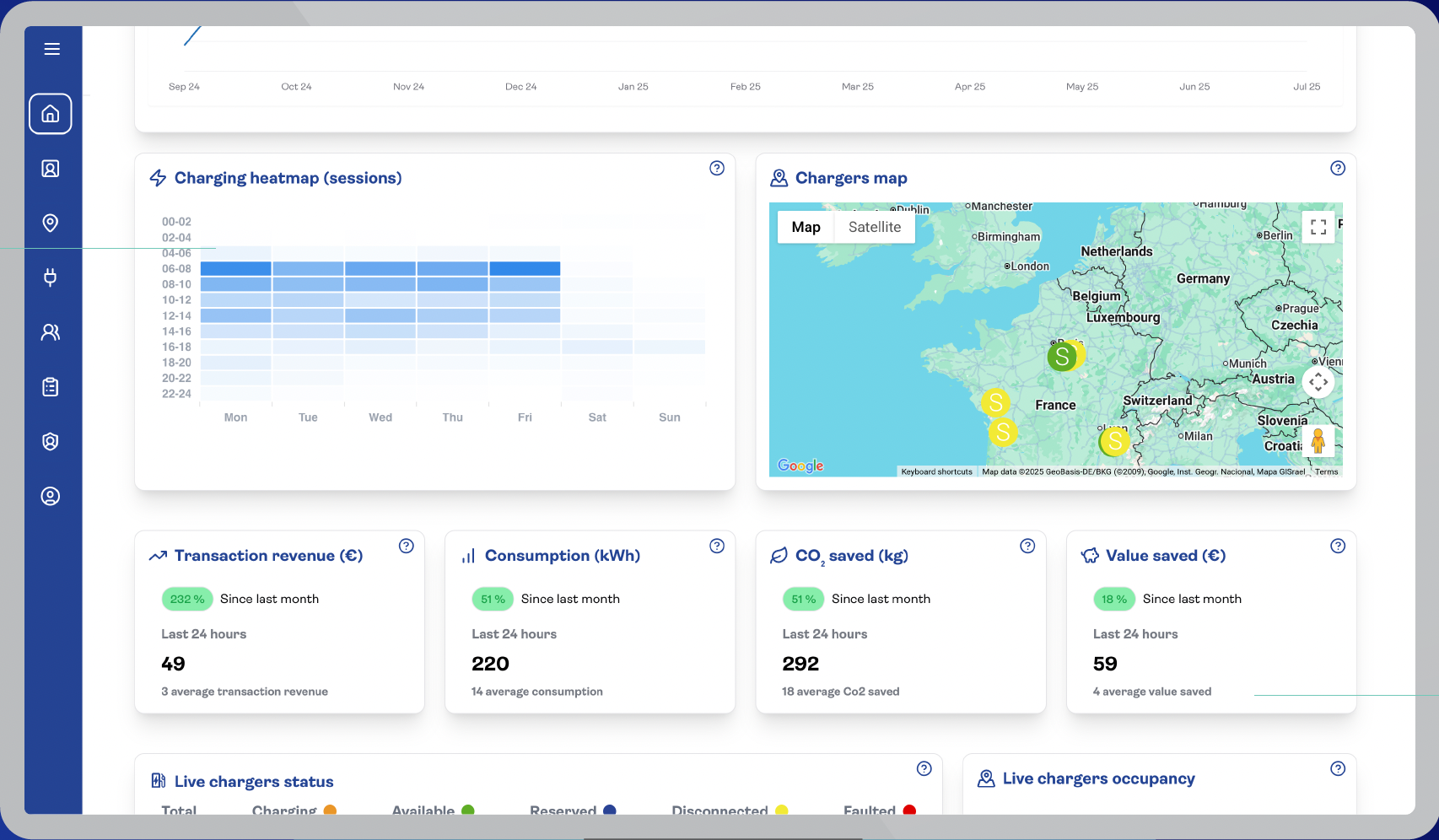
Task: Open the clipboard reports sidebar icon
Action: [x=51, y=387]
